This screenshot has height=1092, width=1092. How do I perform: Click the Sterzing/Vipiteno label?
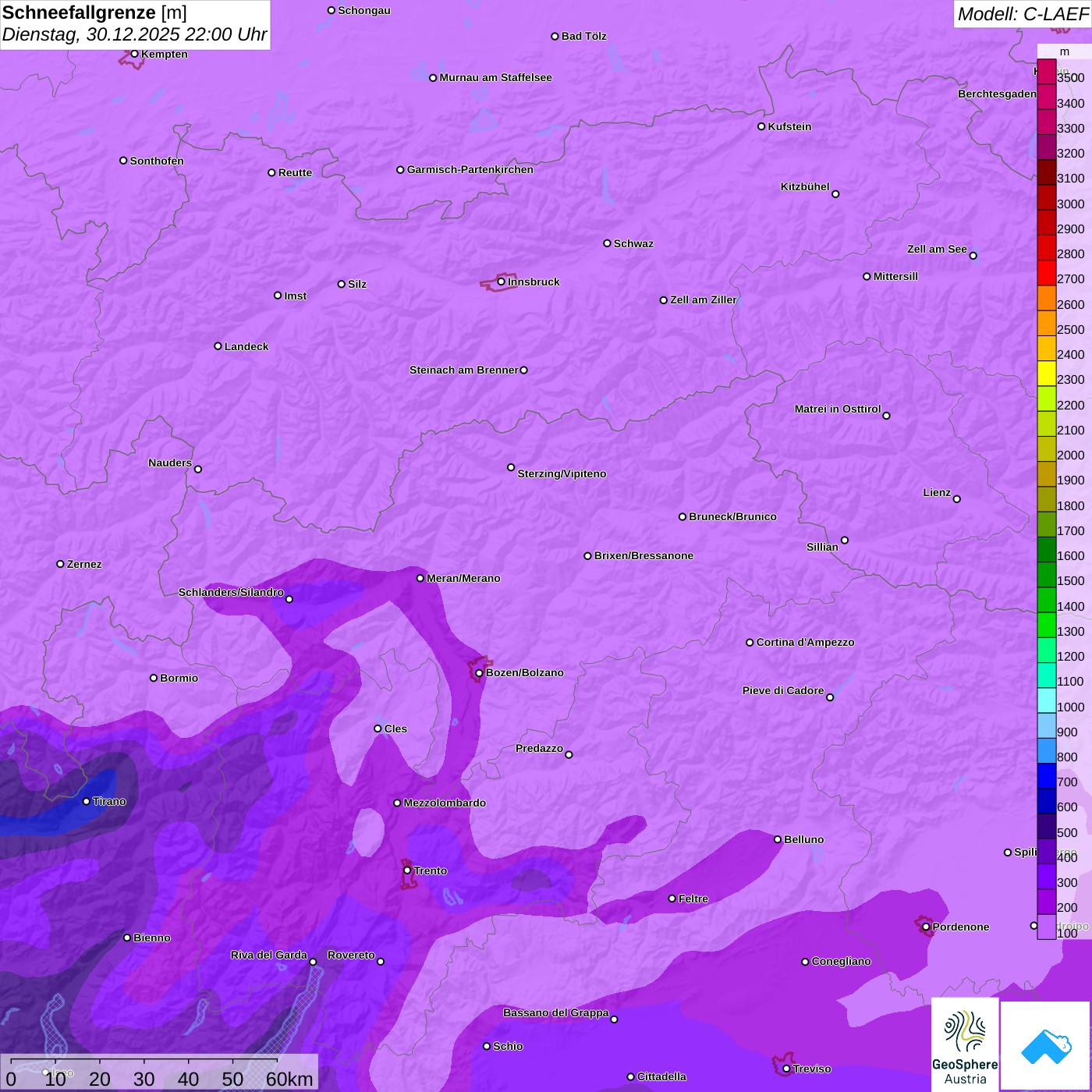point(562,473)
